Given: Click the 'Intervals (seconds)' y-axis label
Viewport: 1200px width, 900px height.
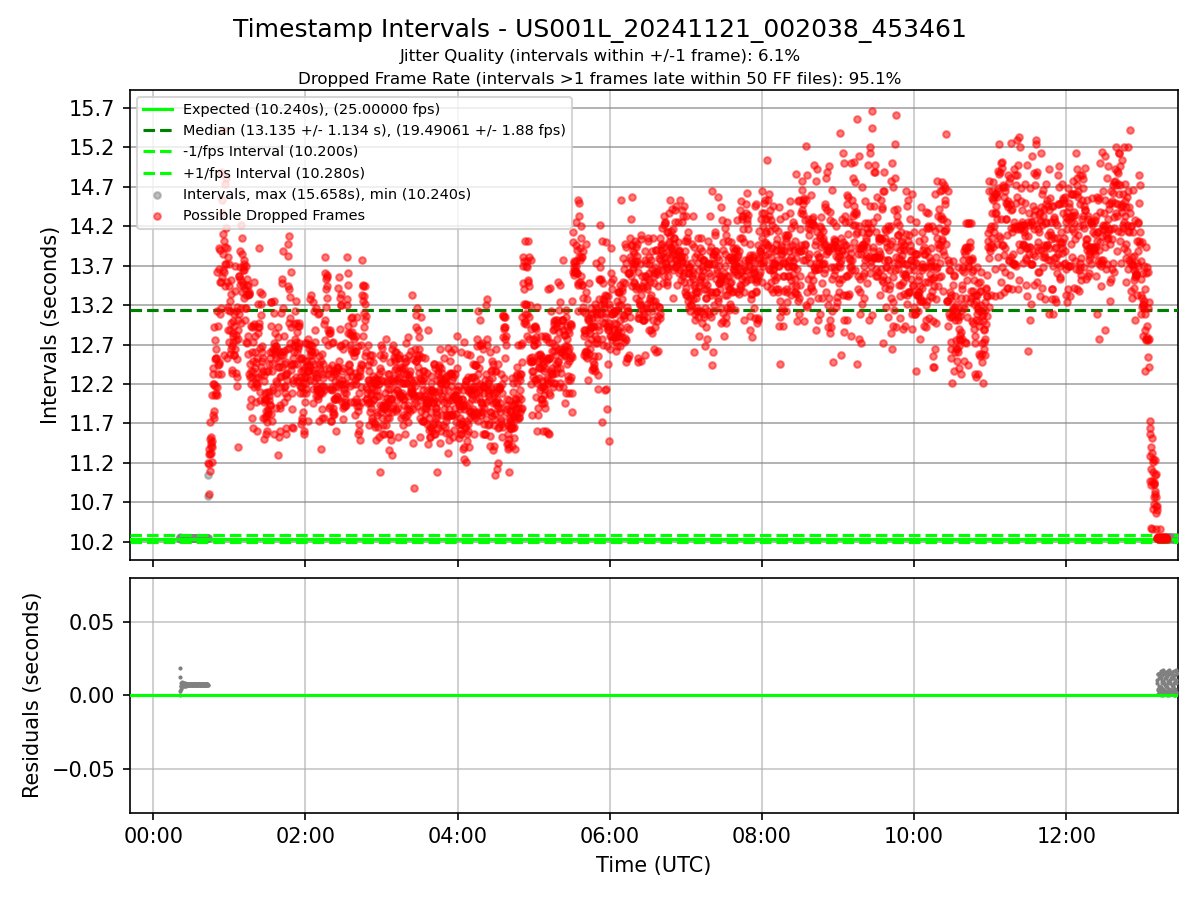Looking at the screenshot, I should pyautogui.click(x=49, y=325).
